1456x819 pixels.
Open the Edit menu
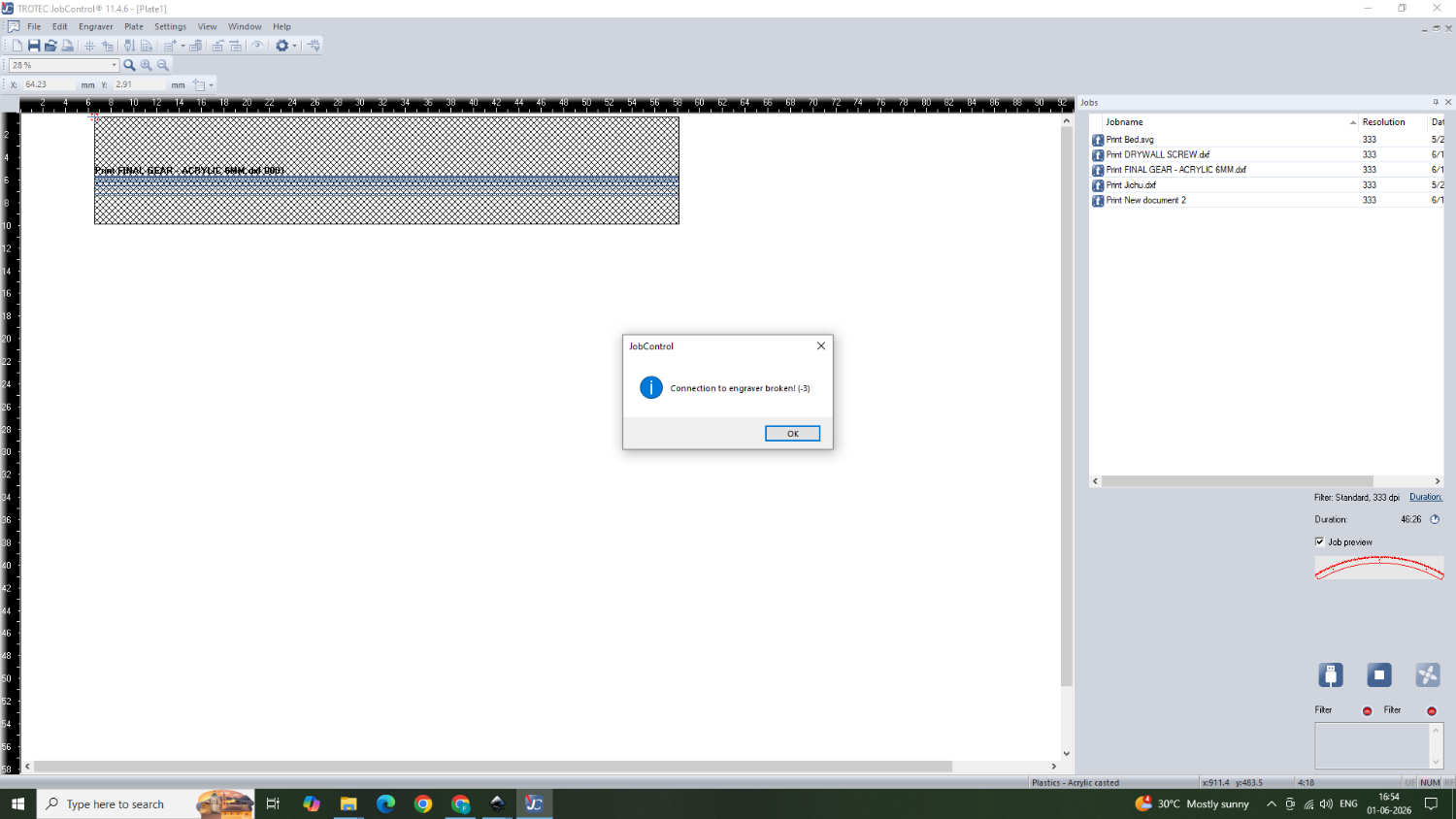(x=60, y=27)
